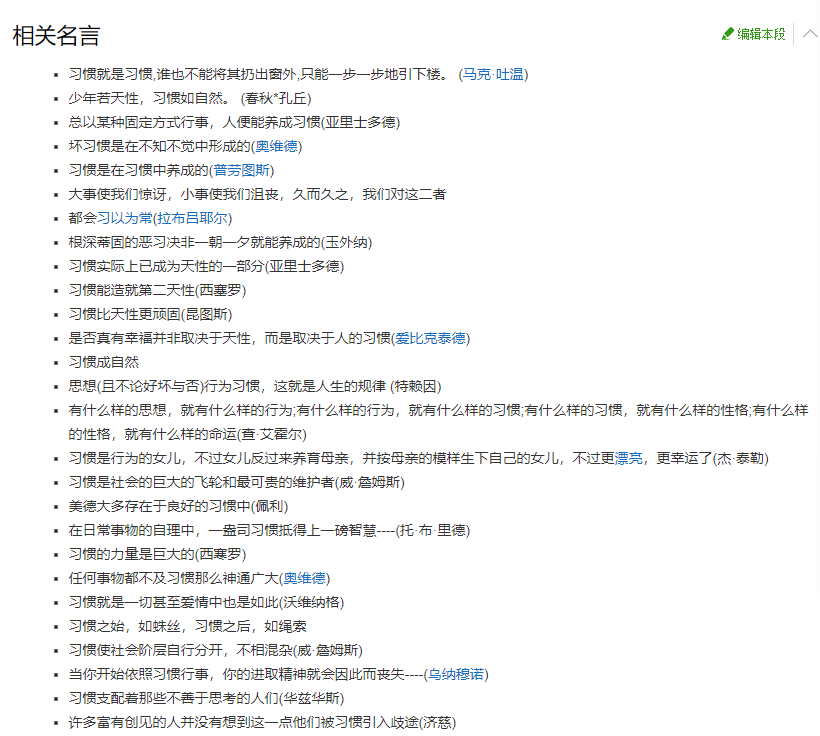Collapse the 相关名言 section with the chevron
This screenshot has height=736, width=820.
(x=811, y=34)
